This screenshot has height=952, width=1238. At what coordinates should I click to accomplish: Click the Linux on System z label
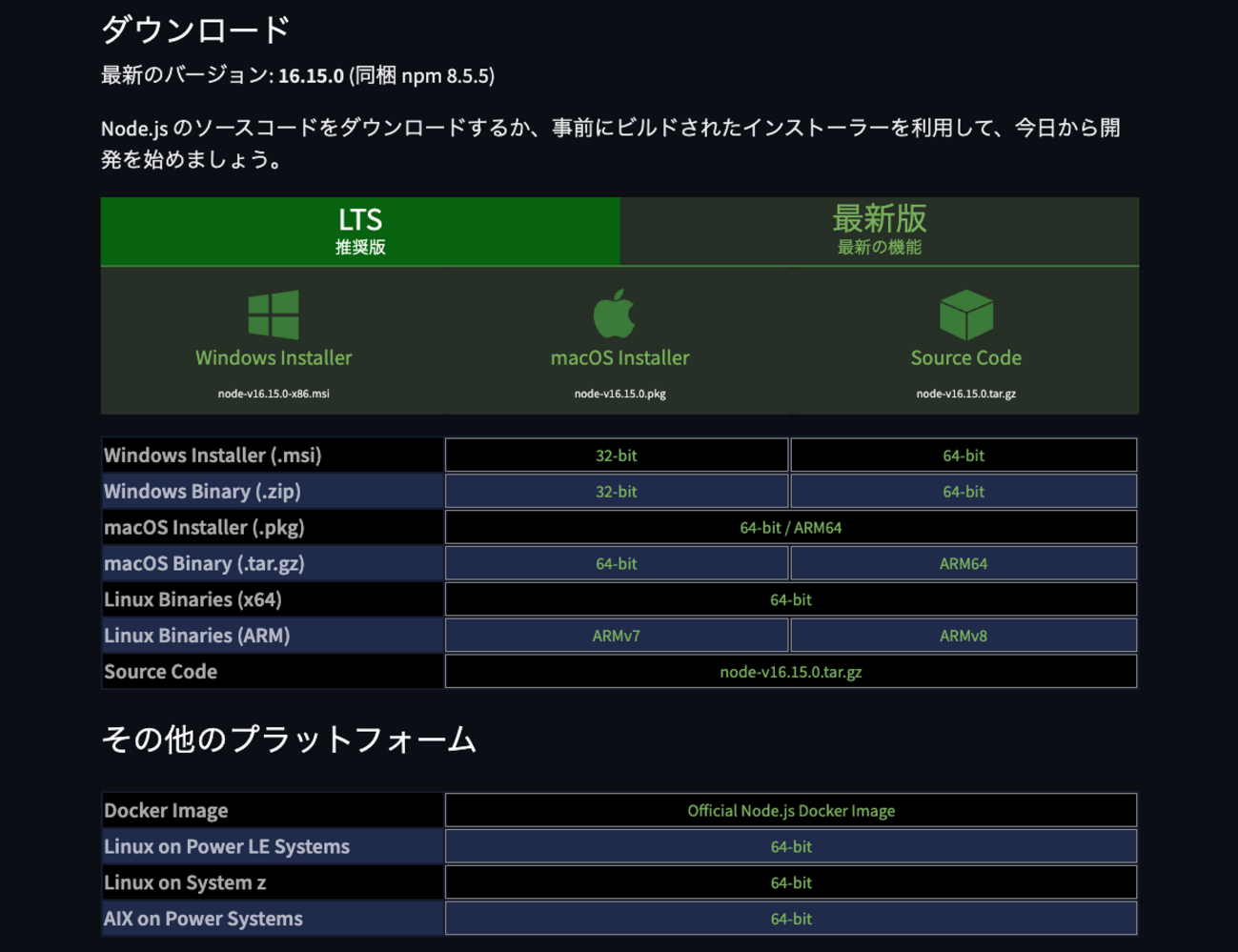(185, 883)
